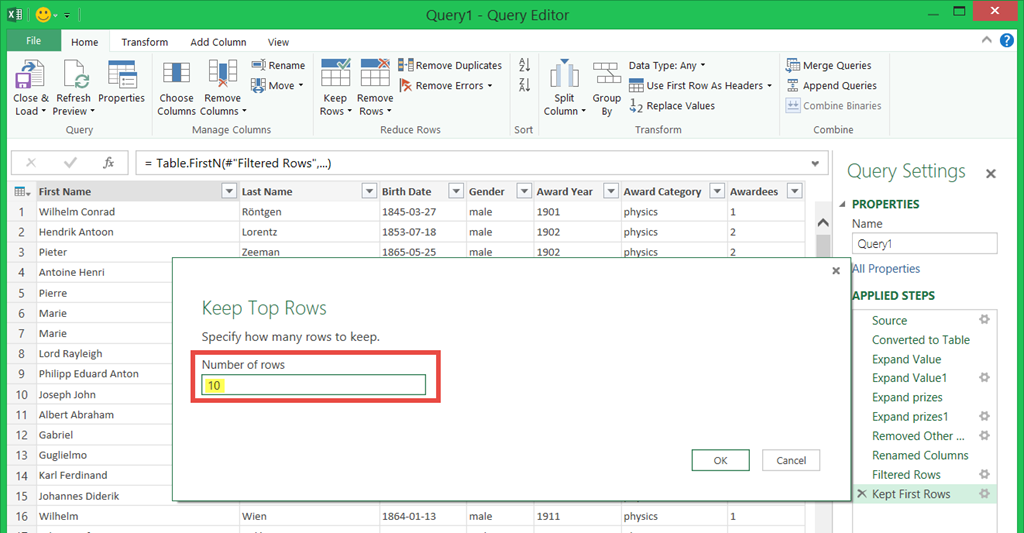The width and height of the screenshot is (1024, 533).
Task: Click the Split Column icon
Action: click(x=564, y=75)
